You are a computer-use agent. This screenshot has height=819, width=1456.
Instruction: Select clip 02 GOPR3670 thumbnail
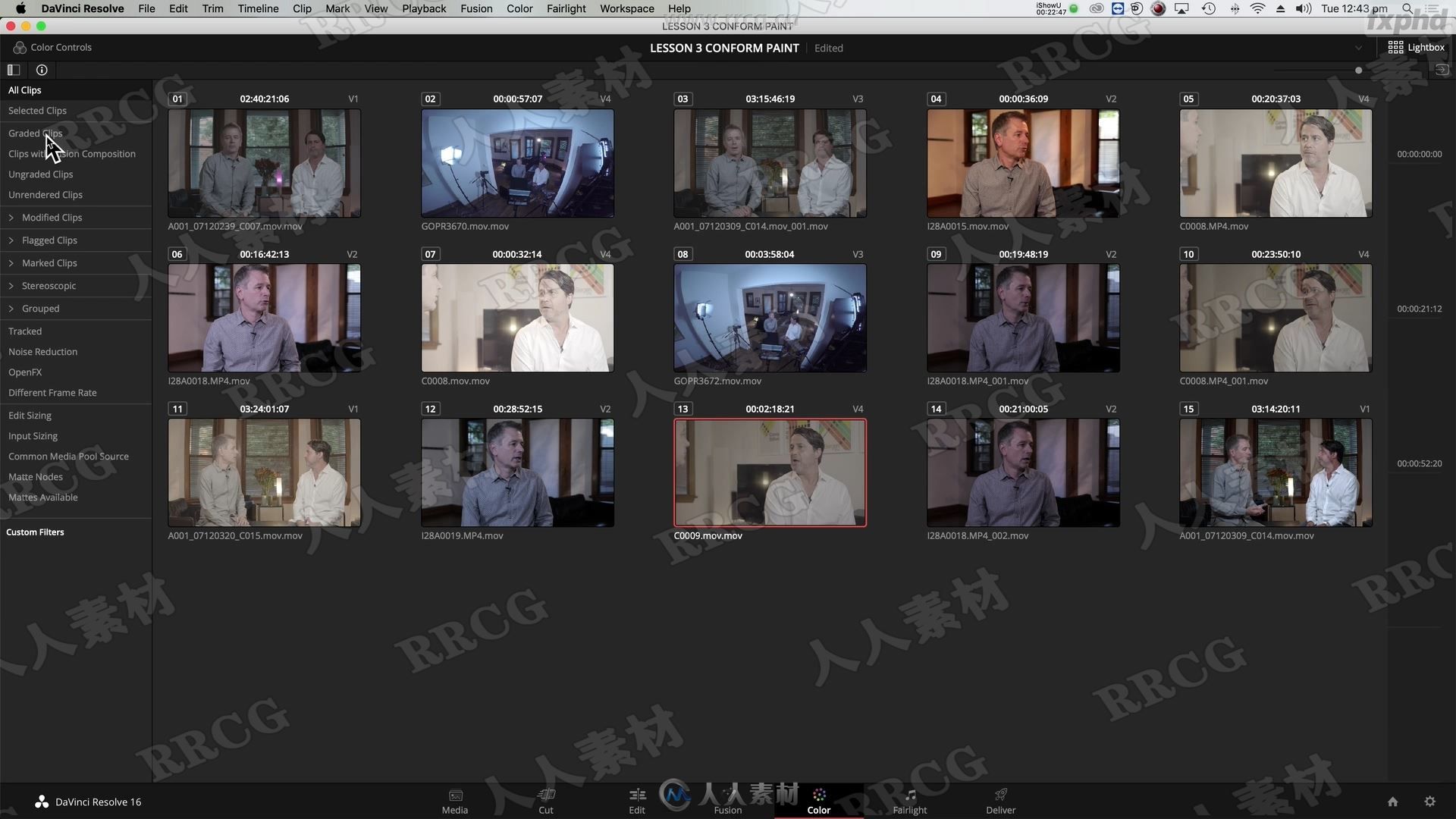[517, 163]
